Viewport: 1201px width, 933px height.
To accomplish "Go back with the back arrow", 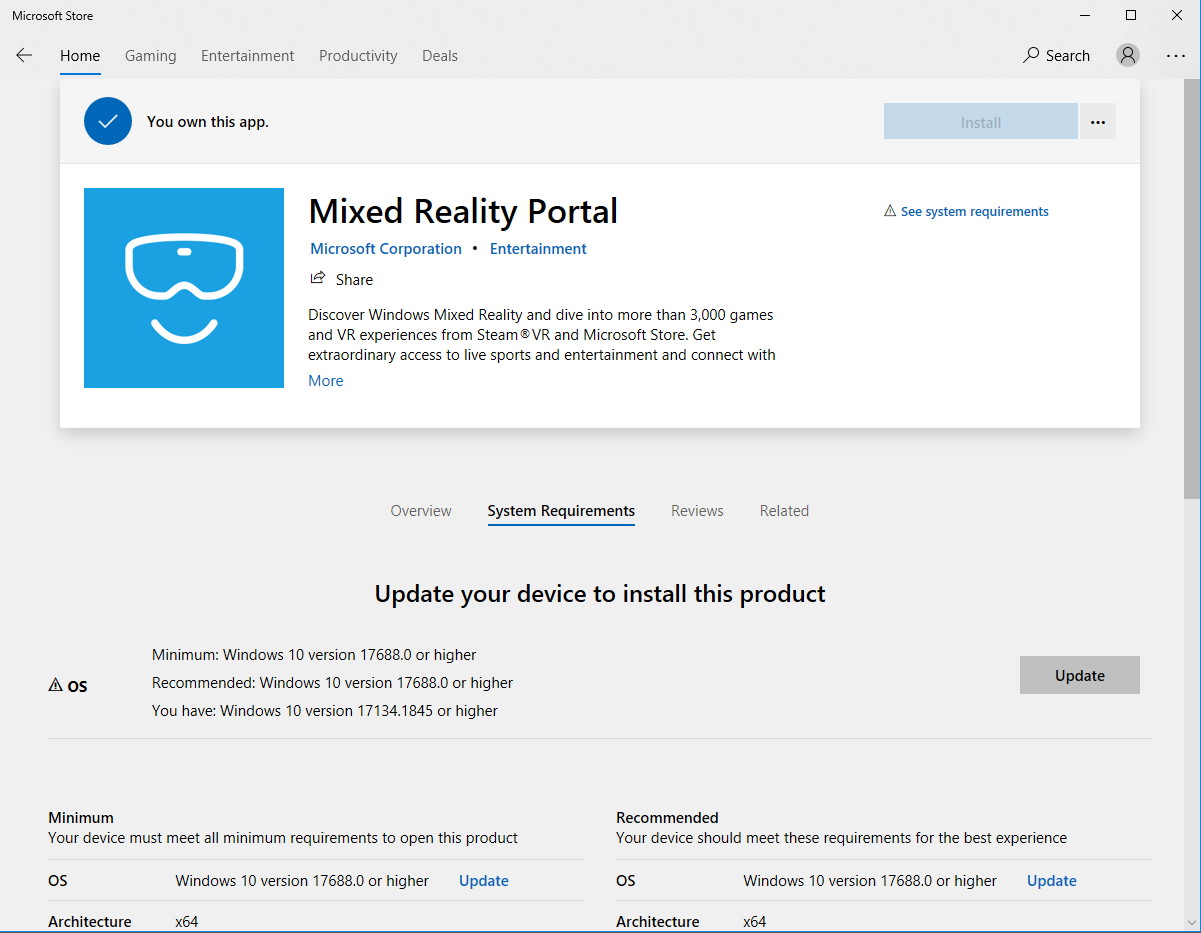I will [x=24, y=56].
